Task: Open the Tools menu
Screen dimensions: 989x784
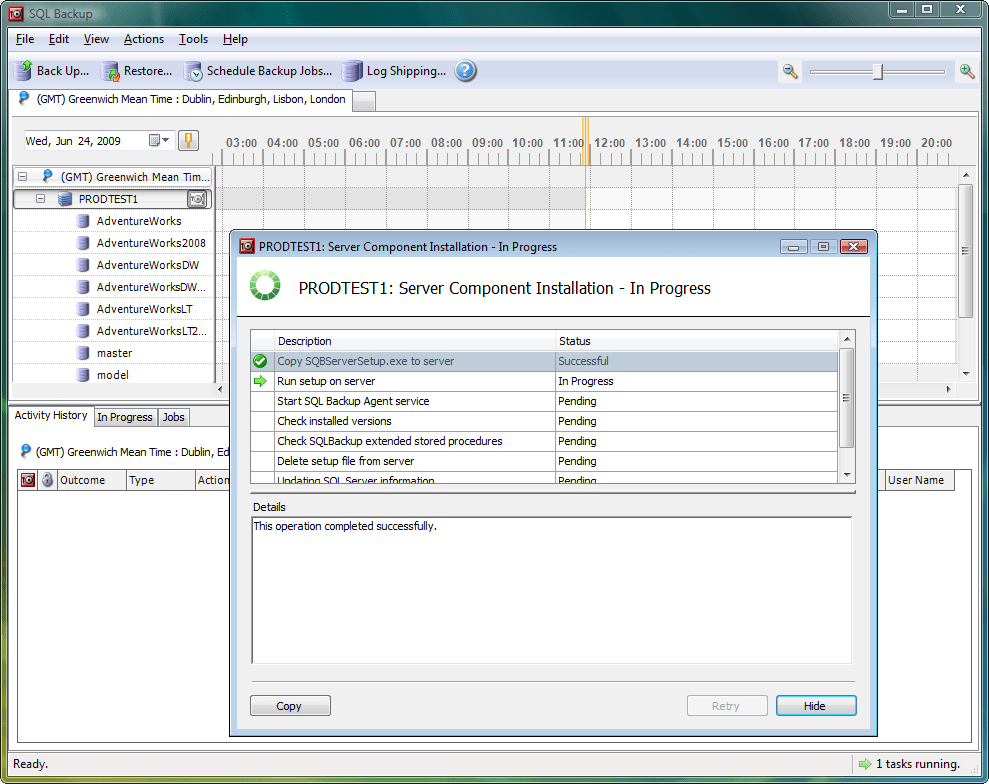Action: click(x=193, y=39)
